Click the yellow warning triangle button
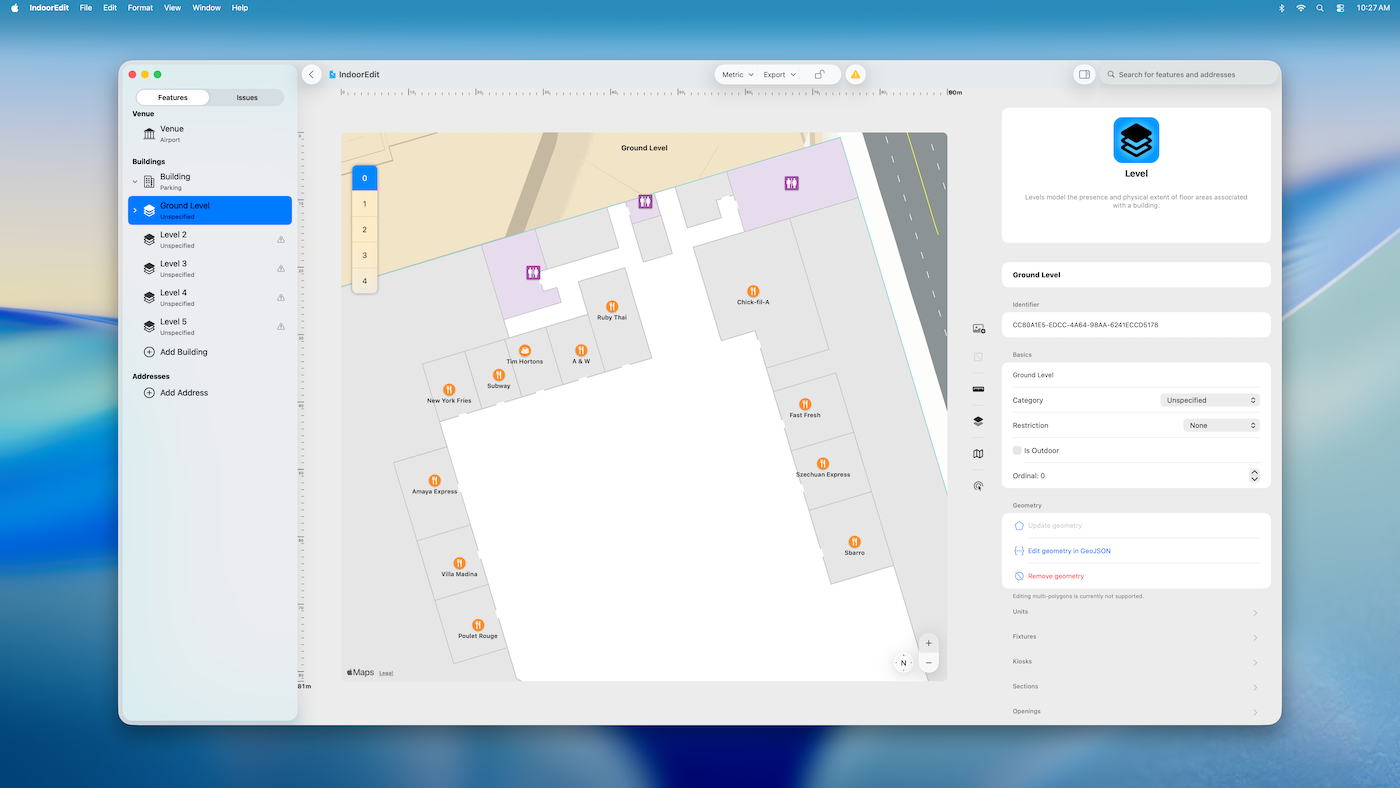1400x788 pixels. (x=855, y=75)
